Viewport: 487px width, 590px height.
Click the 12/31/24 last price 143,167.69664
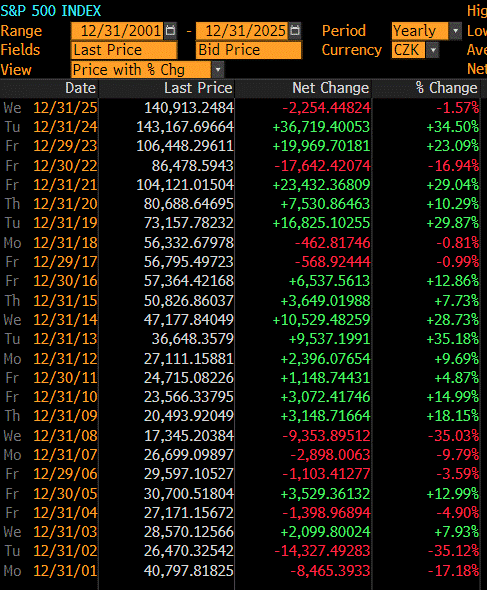click(185, 127)
